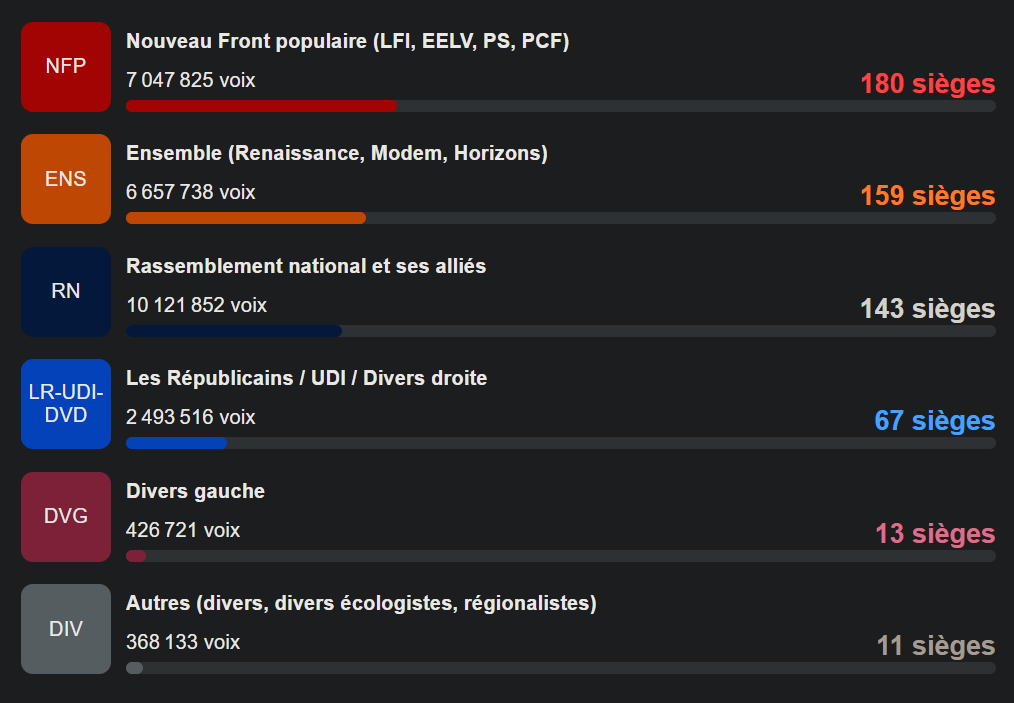Select Les Républicains / UDI / Divers droite
The image size is (1014, 703).
306,378
